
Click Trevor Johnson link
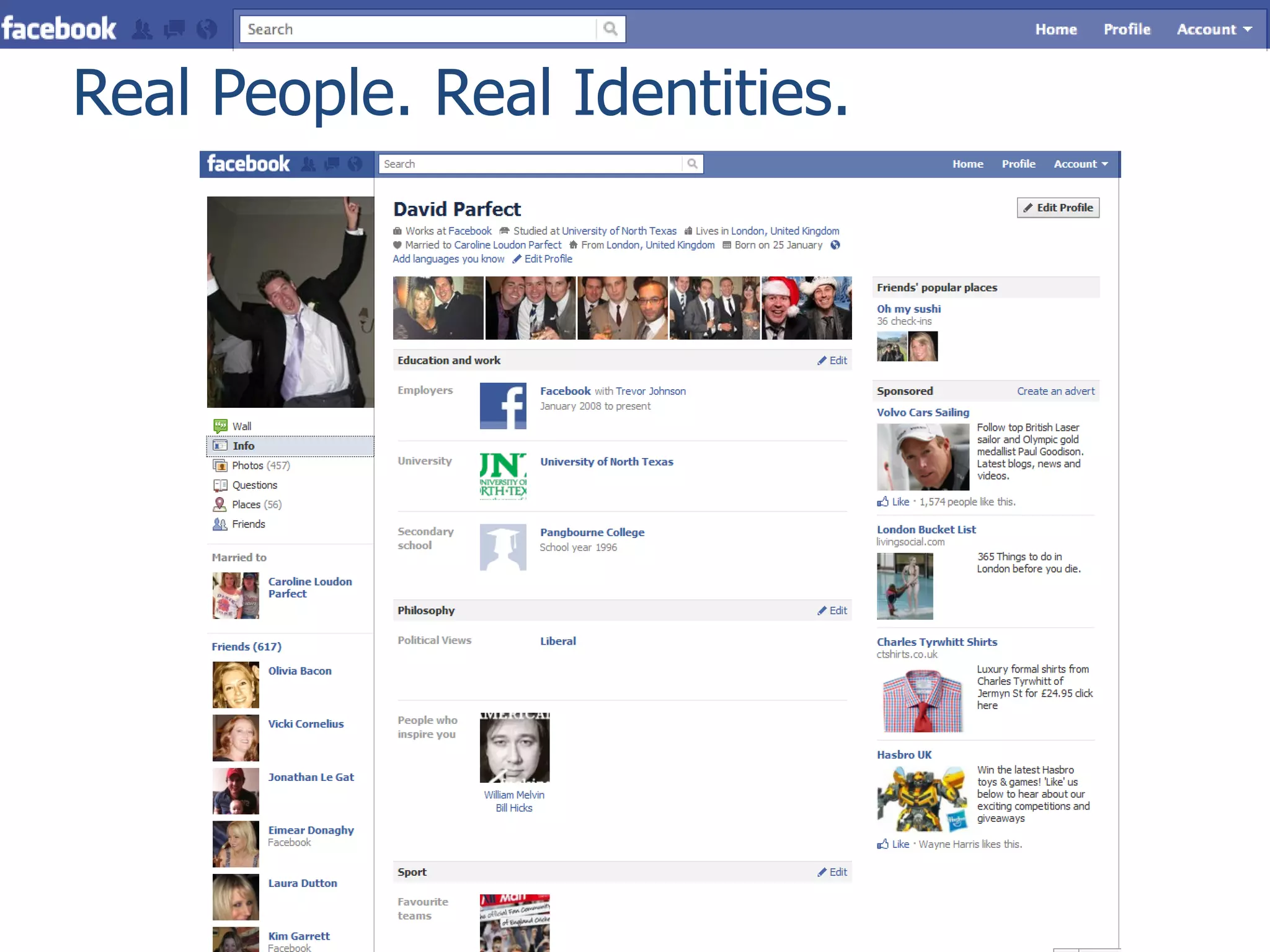point(651,391)
